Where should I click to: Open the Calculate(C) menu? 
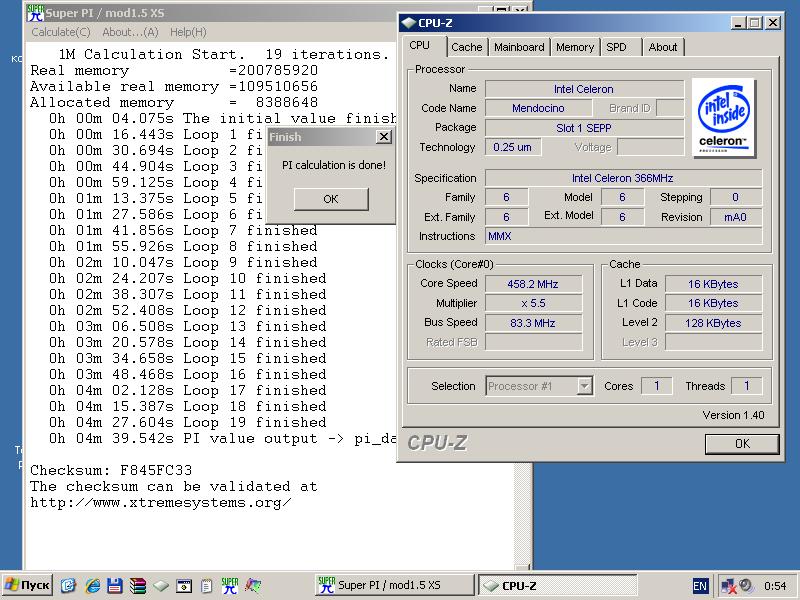61,32
